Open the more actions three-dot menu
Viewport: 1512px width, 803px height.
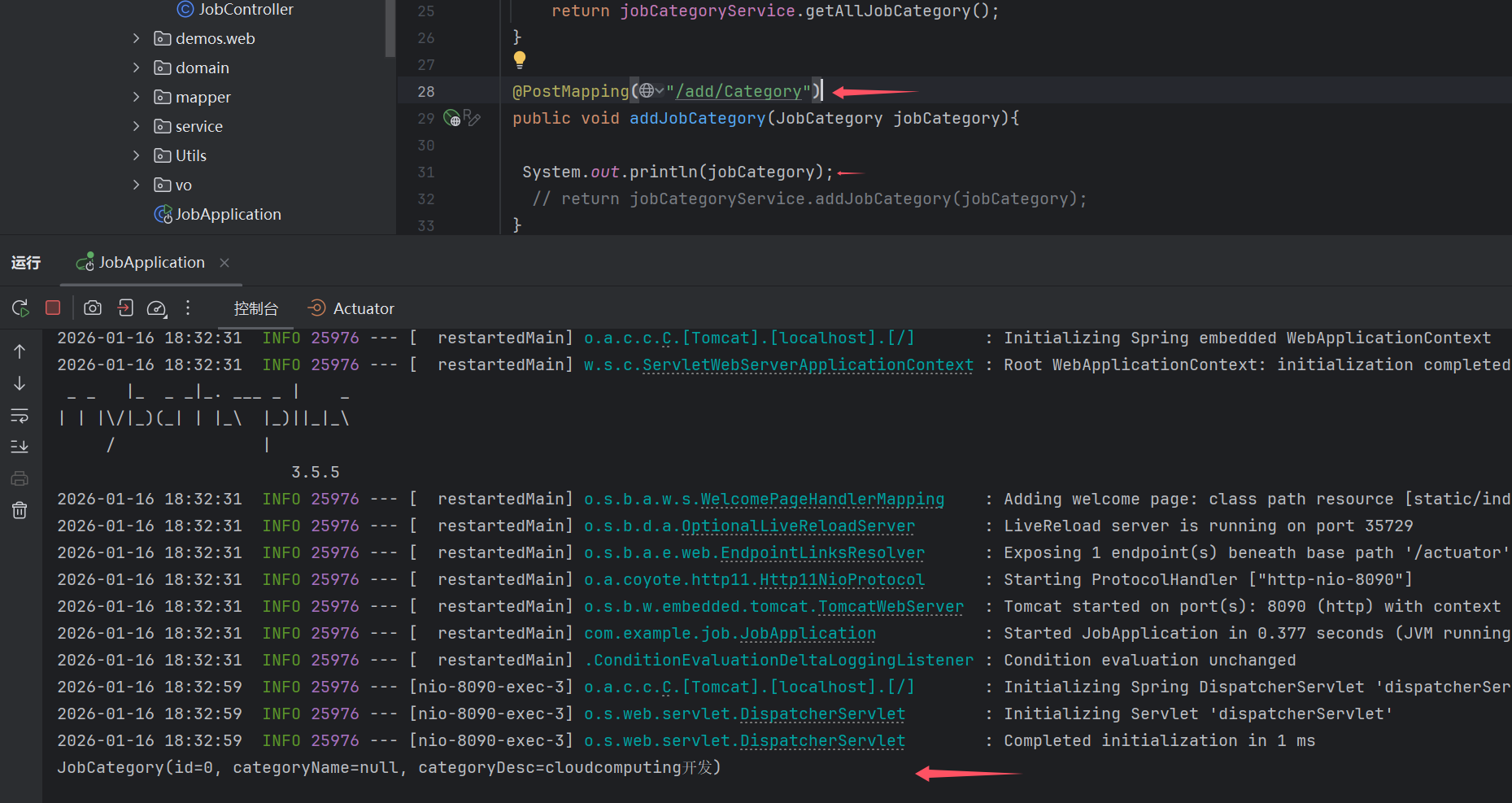(188, 308)
